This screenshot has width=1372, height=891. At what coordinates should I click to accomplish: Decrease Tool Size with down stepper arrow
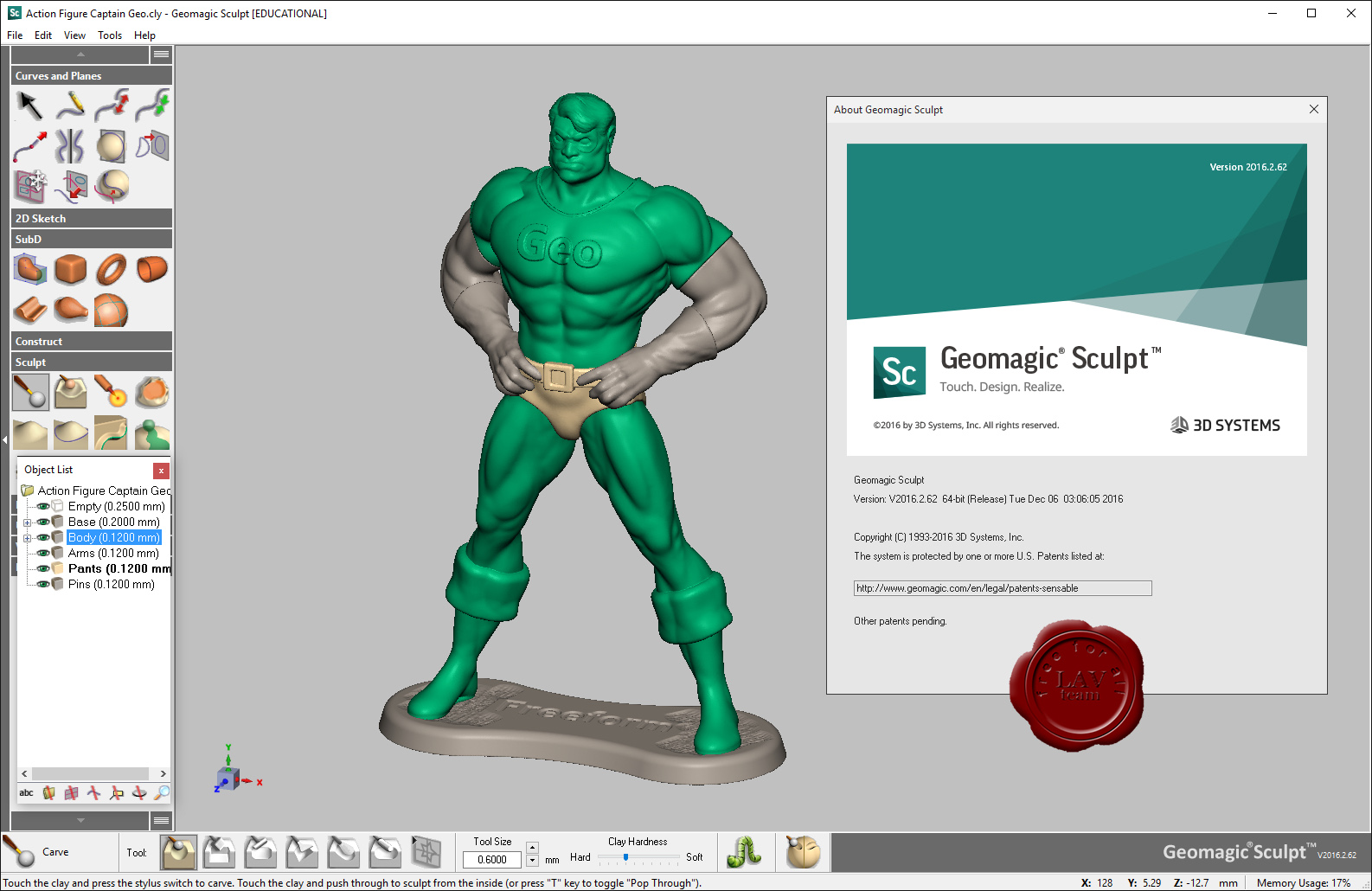pyautogui.click(x=532, y=861)
